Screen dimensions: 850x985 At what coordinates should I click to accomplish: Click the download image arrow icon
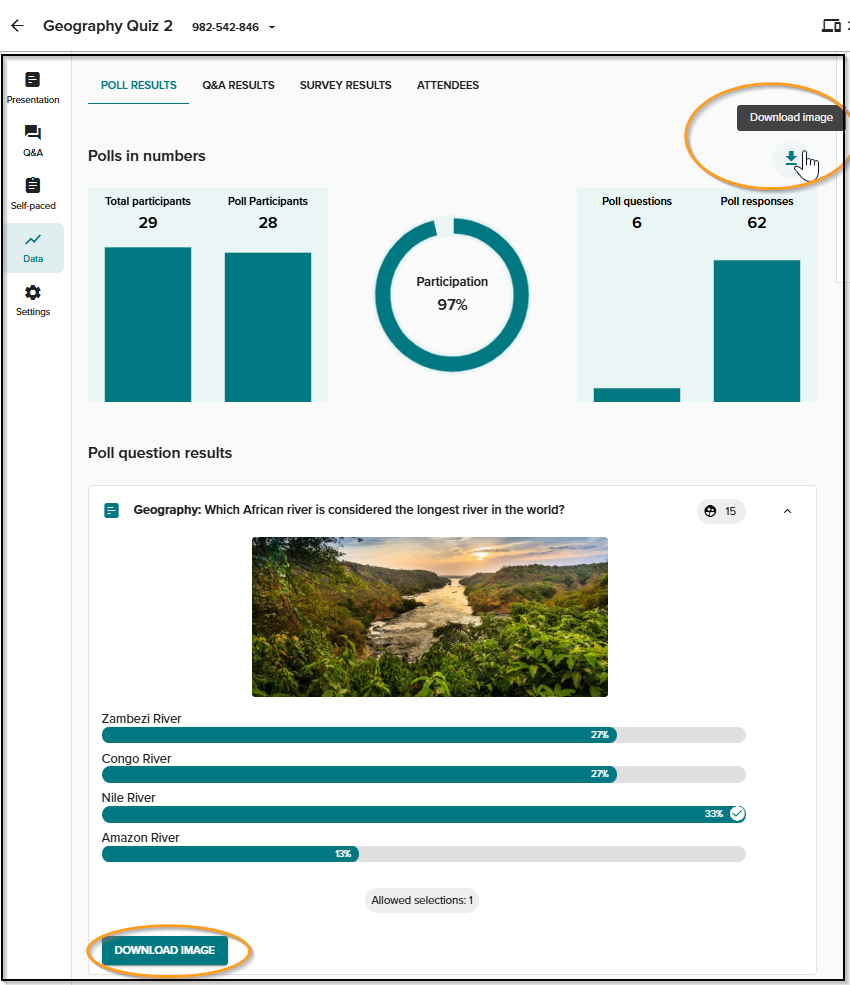click(792, 158)
